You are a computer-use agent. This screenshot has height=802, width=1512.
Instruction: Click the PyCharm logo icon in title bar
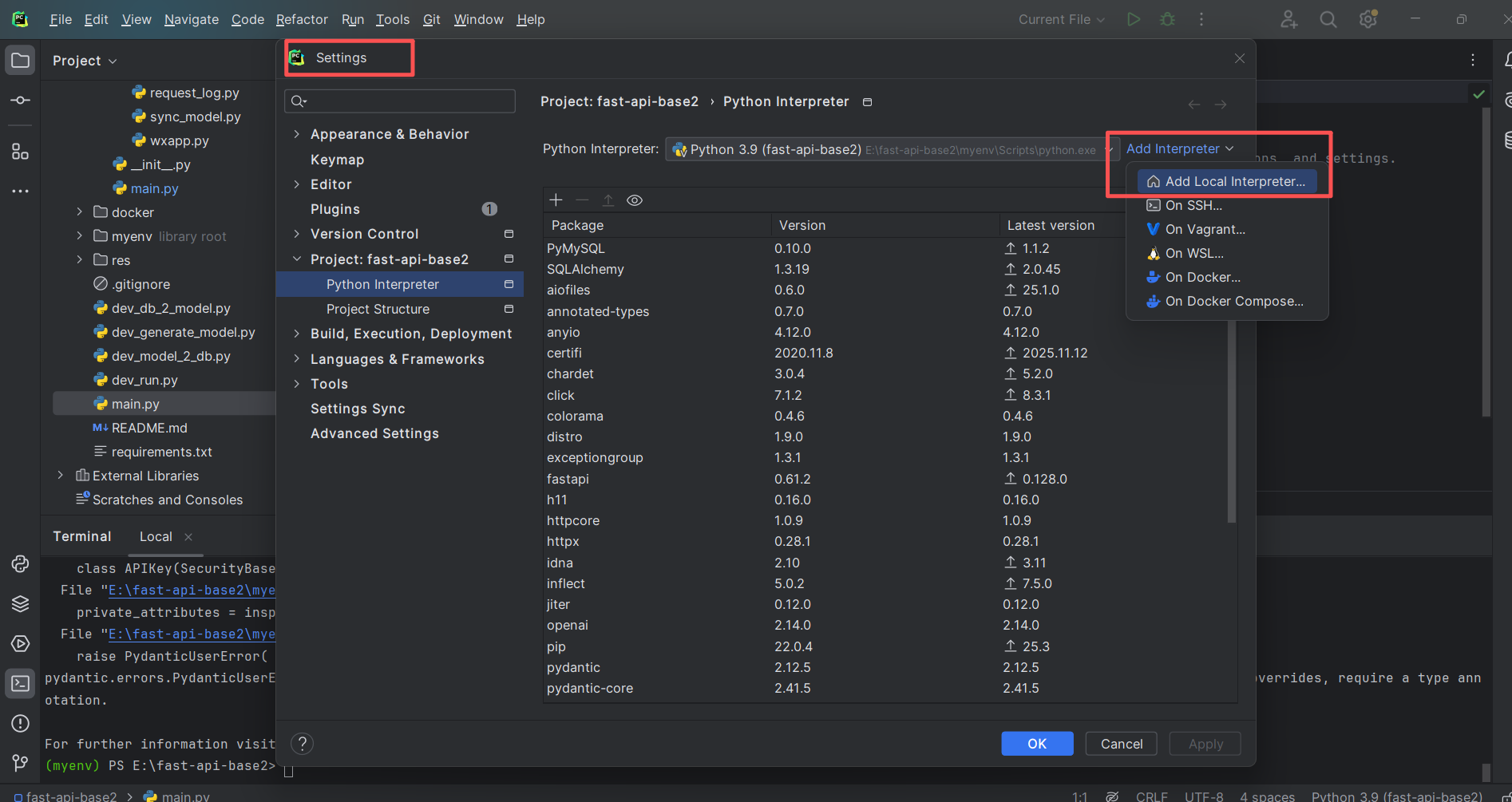coord(21,19)
